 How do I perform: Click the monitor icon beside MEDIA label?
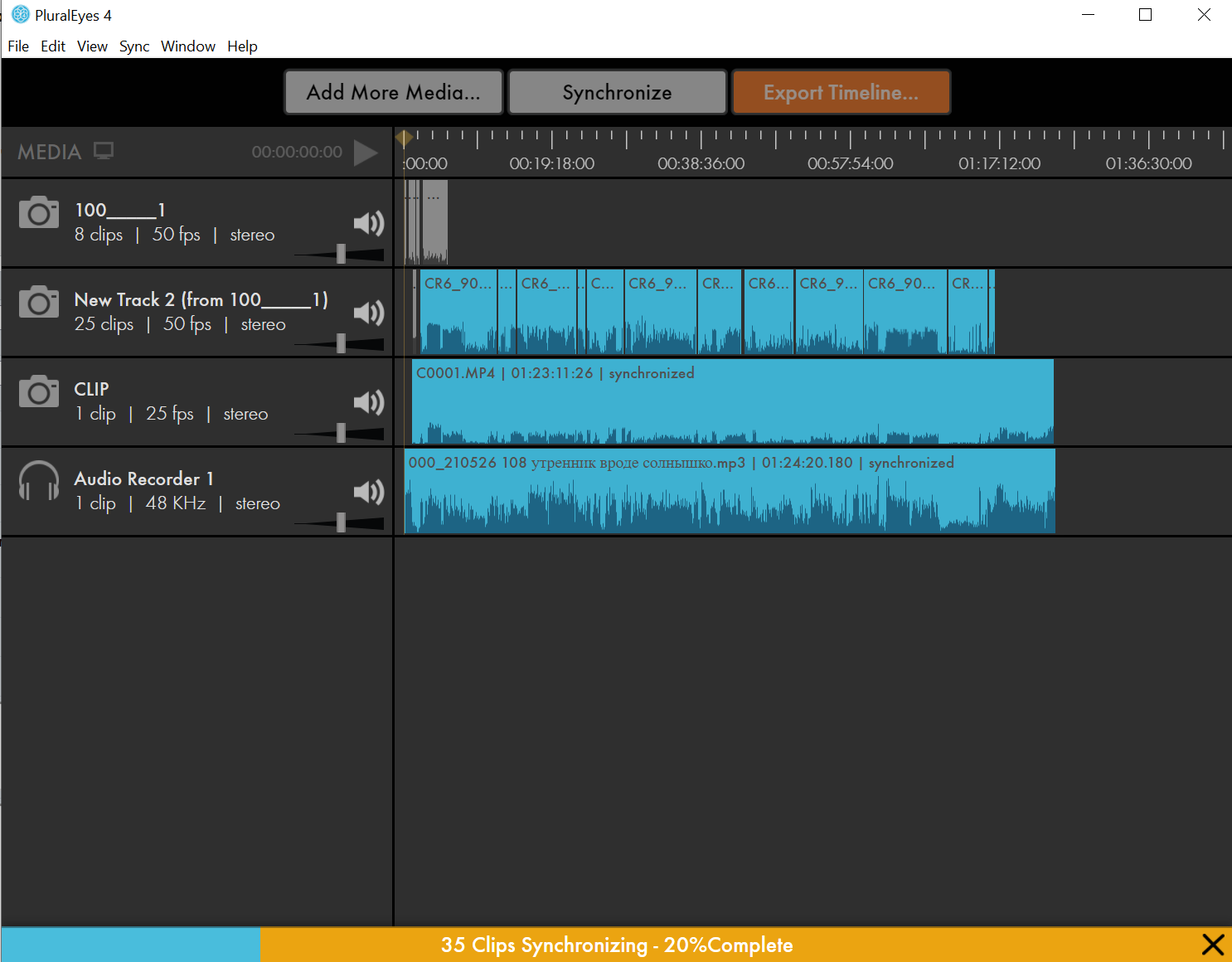pyautogui.click(x=104, y=151)
